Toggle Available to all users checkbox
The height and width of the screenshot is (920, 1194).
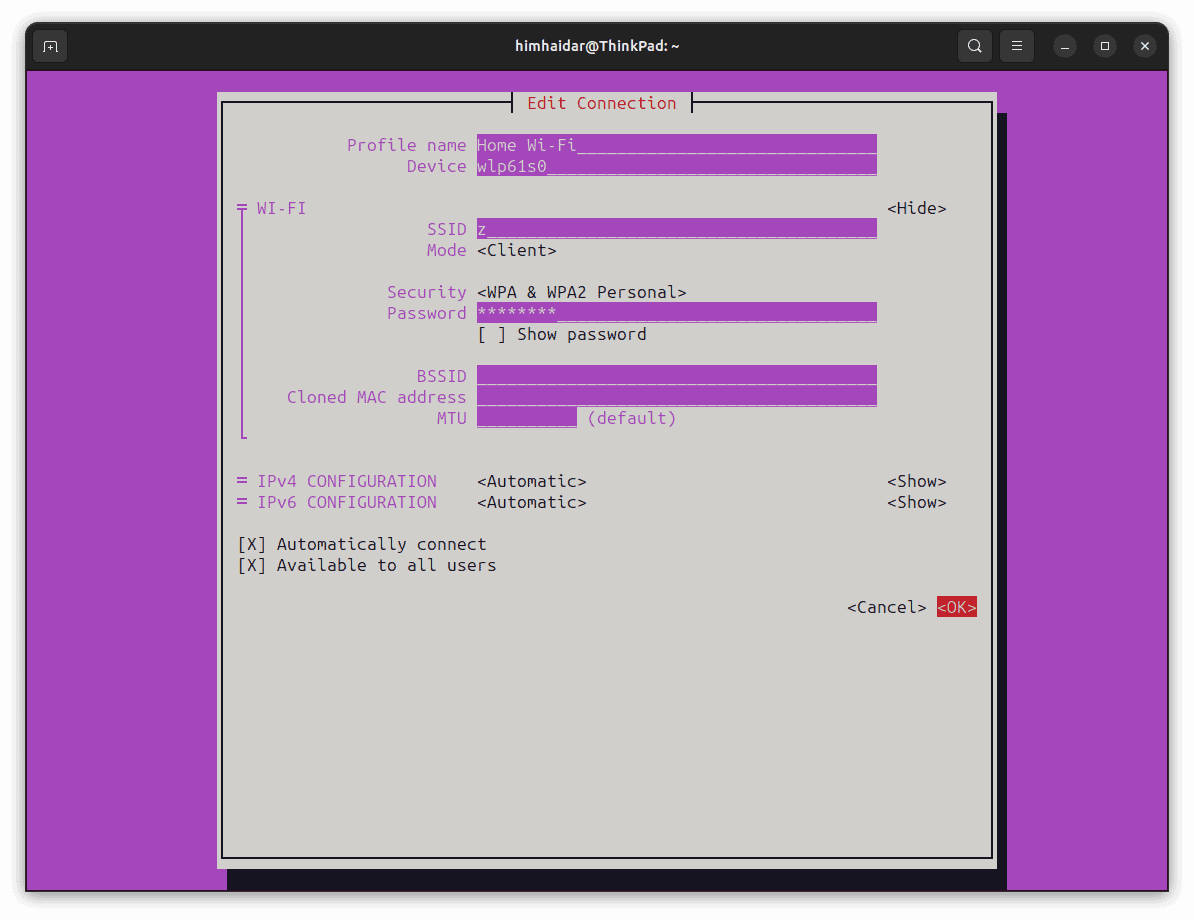252,565
